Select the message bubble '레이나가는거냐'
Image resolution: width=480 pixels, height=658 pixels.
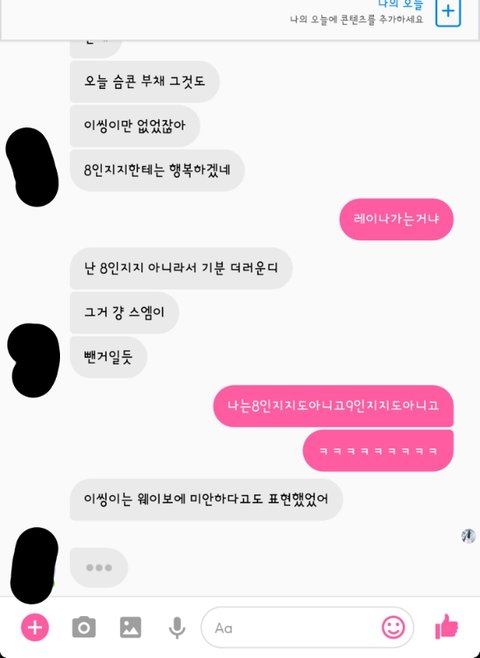(397, 219)
